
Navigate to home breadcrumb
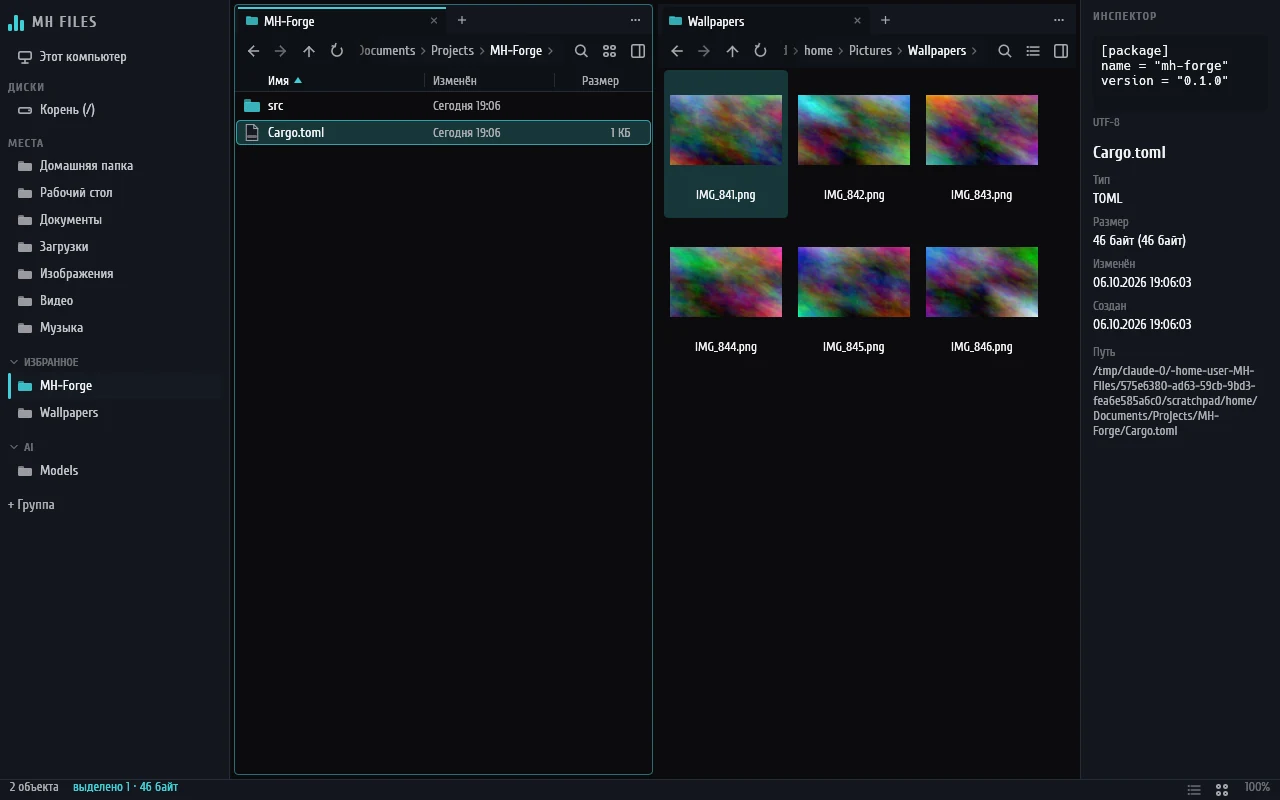(x=818, y=51)
